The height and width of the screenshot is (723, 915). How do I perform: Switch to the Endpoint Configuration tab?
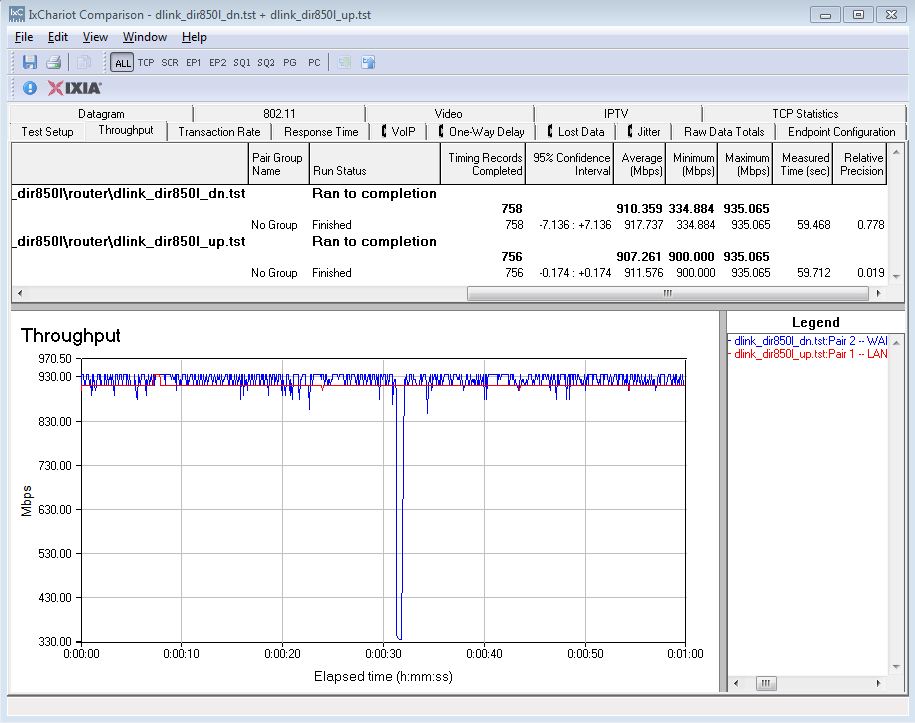point(841,132)
